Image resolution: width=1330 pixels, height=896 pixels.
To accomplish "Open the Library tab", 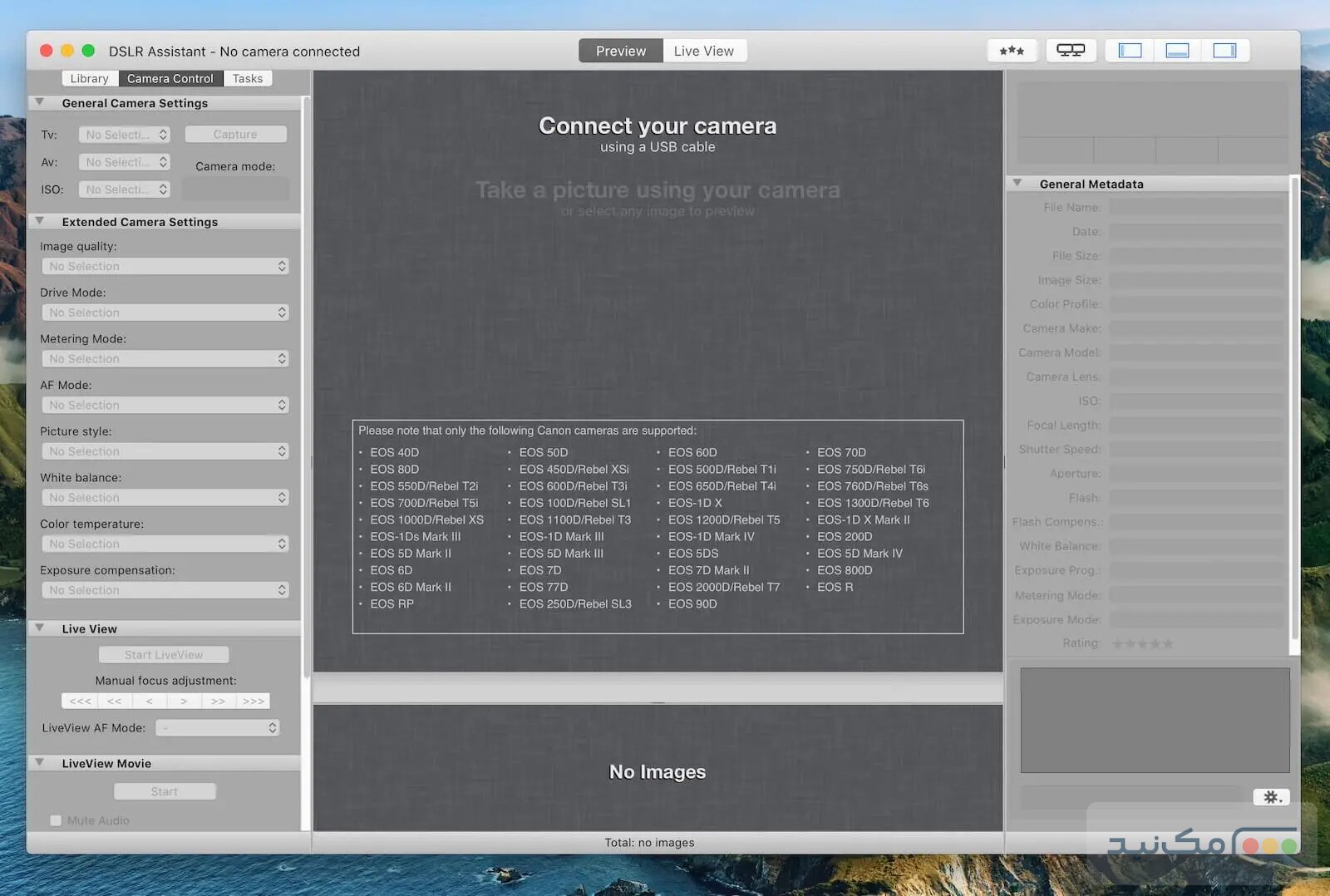I will click(x=89, y=78).
